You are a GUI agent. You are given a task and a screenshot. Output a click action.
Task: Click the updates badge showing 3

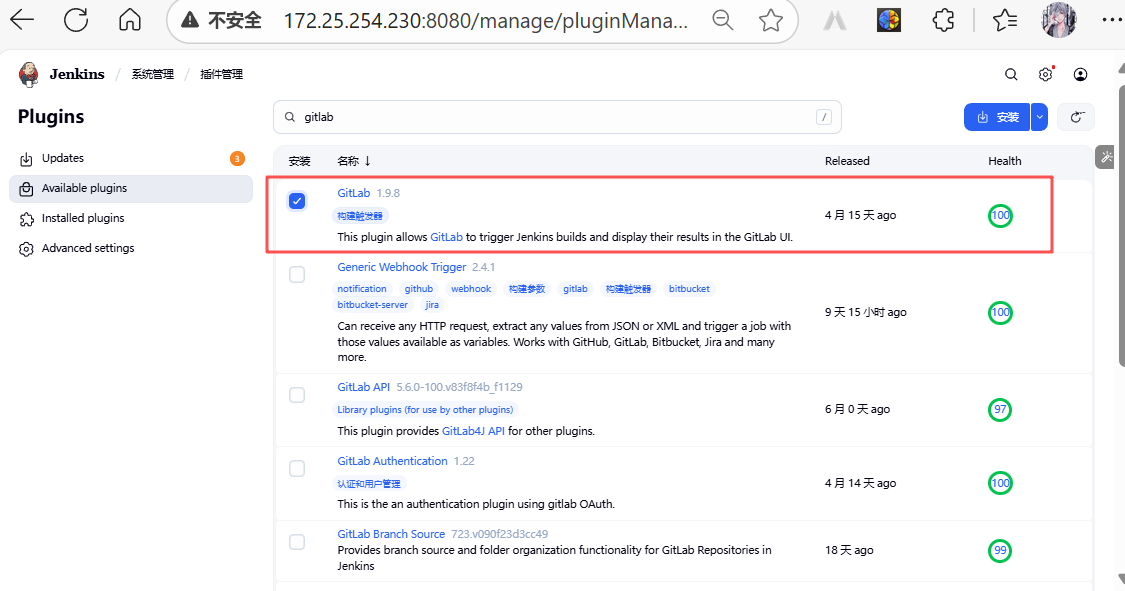point(237,159)
